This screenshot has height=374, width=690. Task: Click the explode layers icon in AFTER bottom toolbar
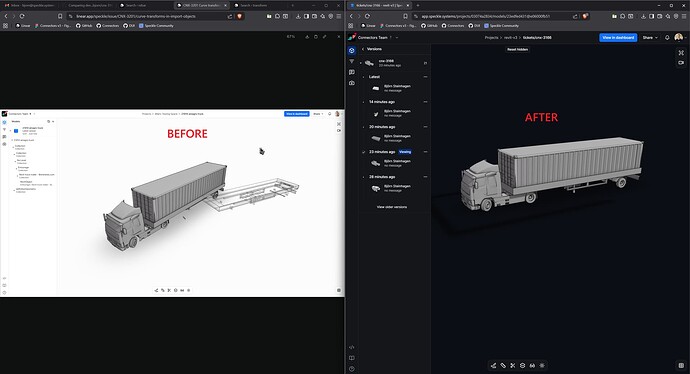point(522,366)
